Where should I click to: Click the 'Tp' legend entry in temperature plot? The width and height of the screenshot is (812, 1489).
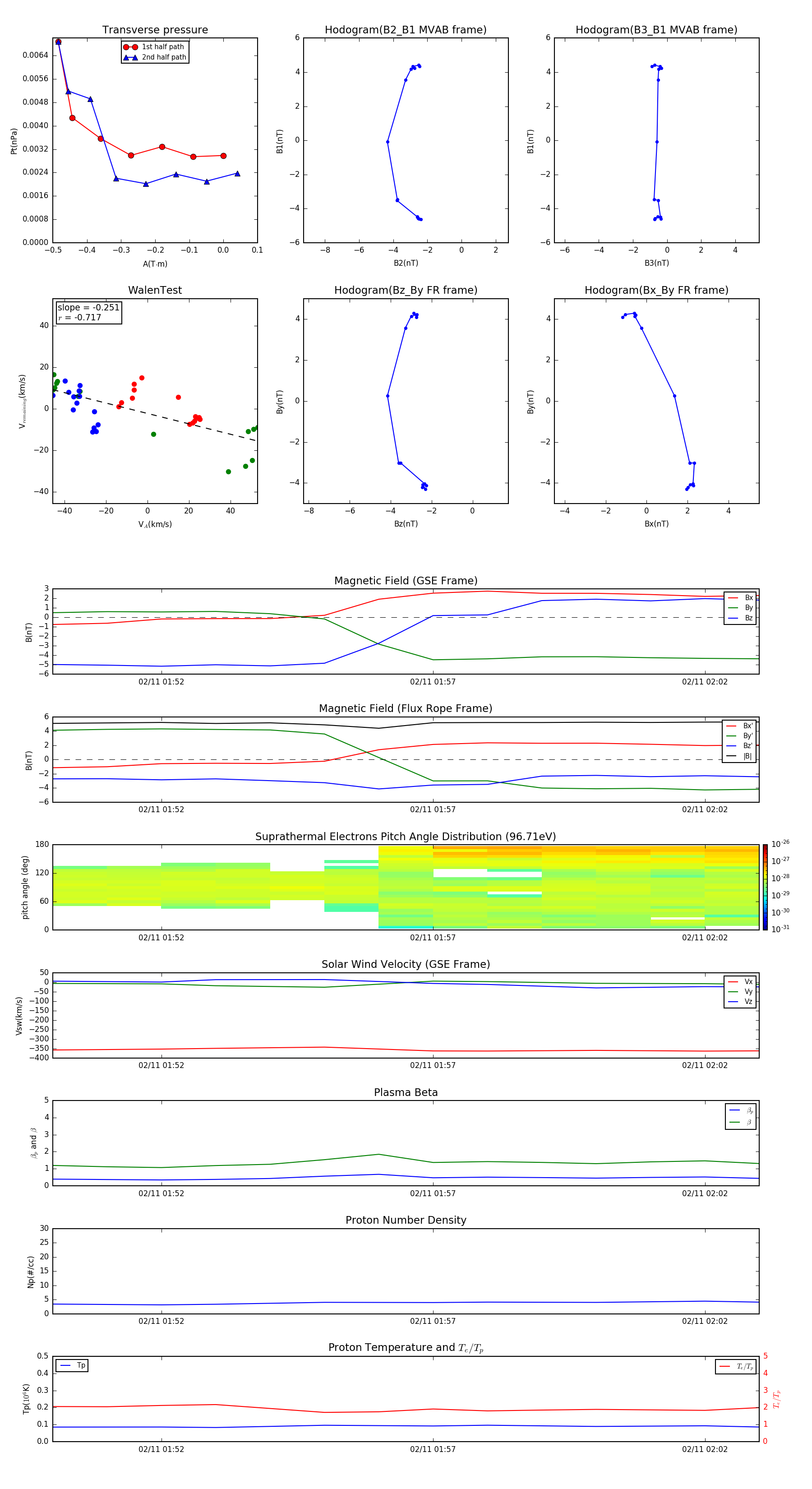pos(72,1365)
